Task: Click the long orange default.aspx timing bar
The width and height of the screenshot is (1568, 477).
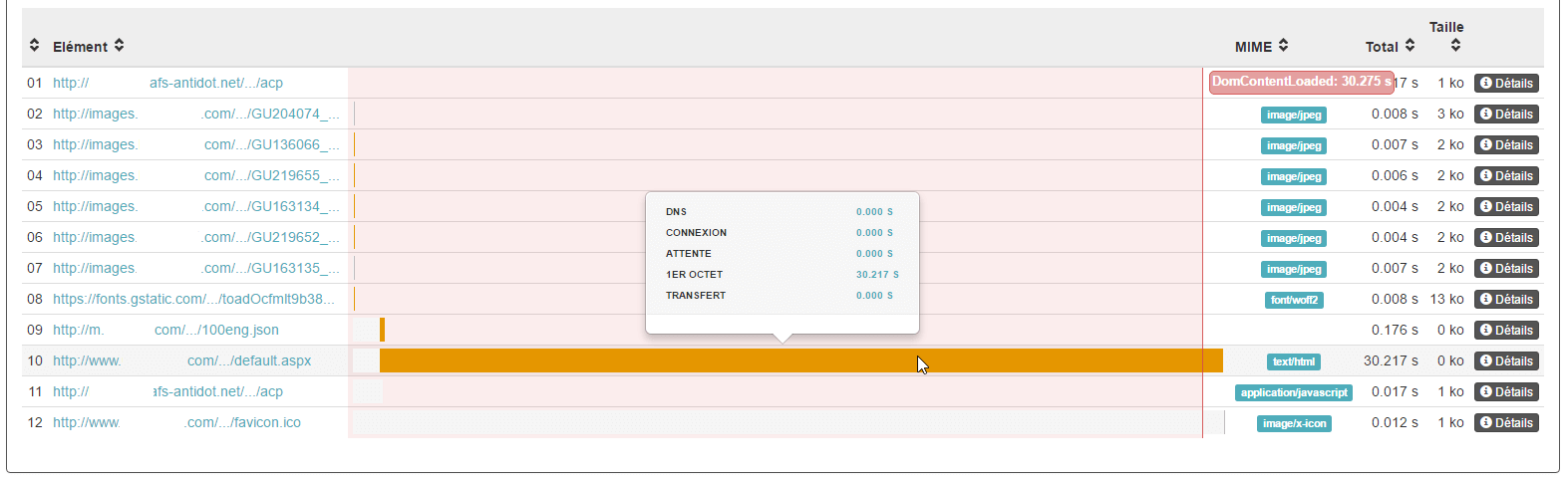Action: (x=801, y=360)
